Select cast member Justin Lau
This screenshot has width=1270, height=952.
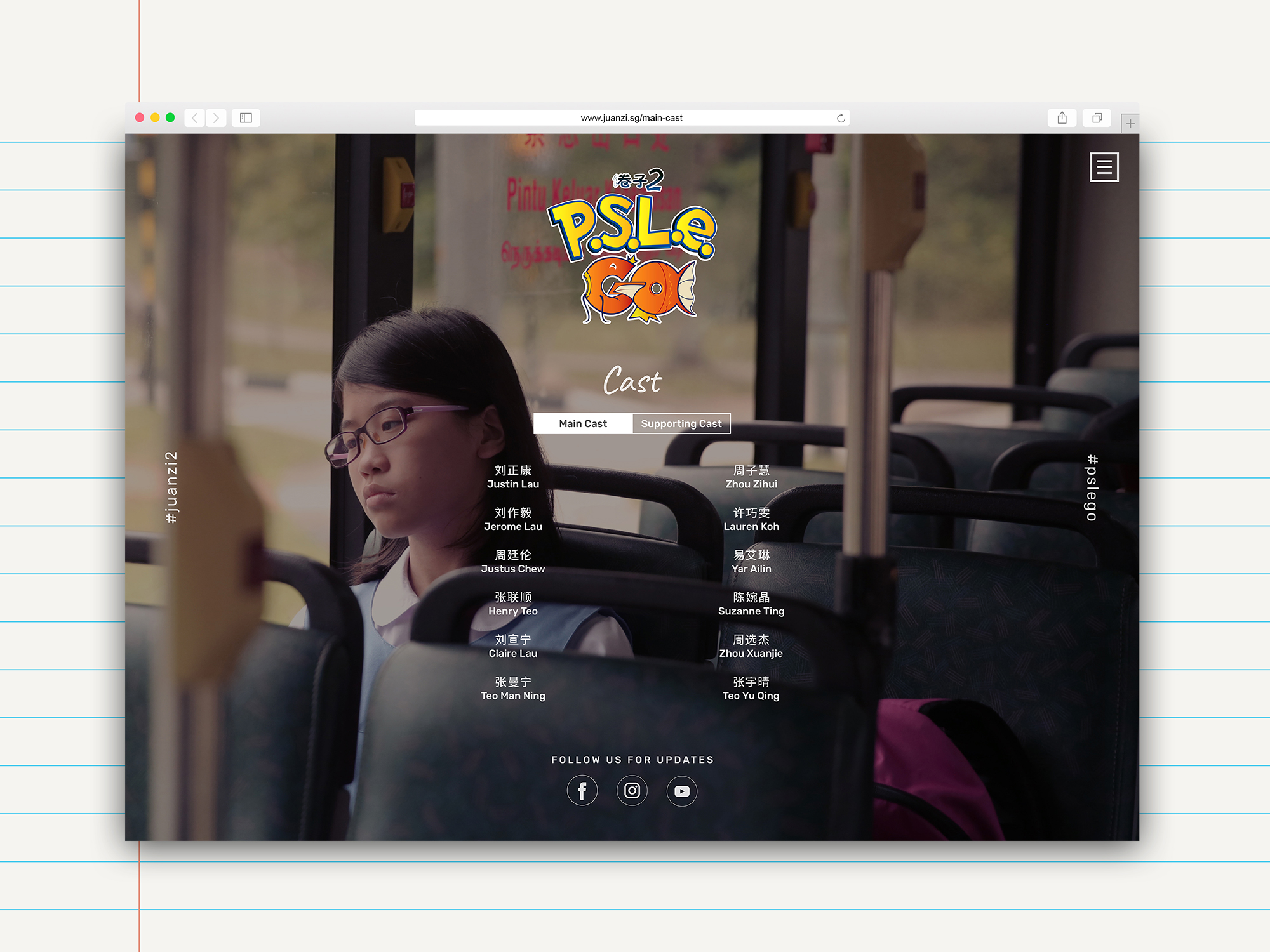[513, 477]
